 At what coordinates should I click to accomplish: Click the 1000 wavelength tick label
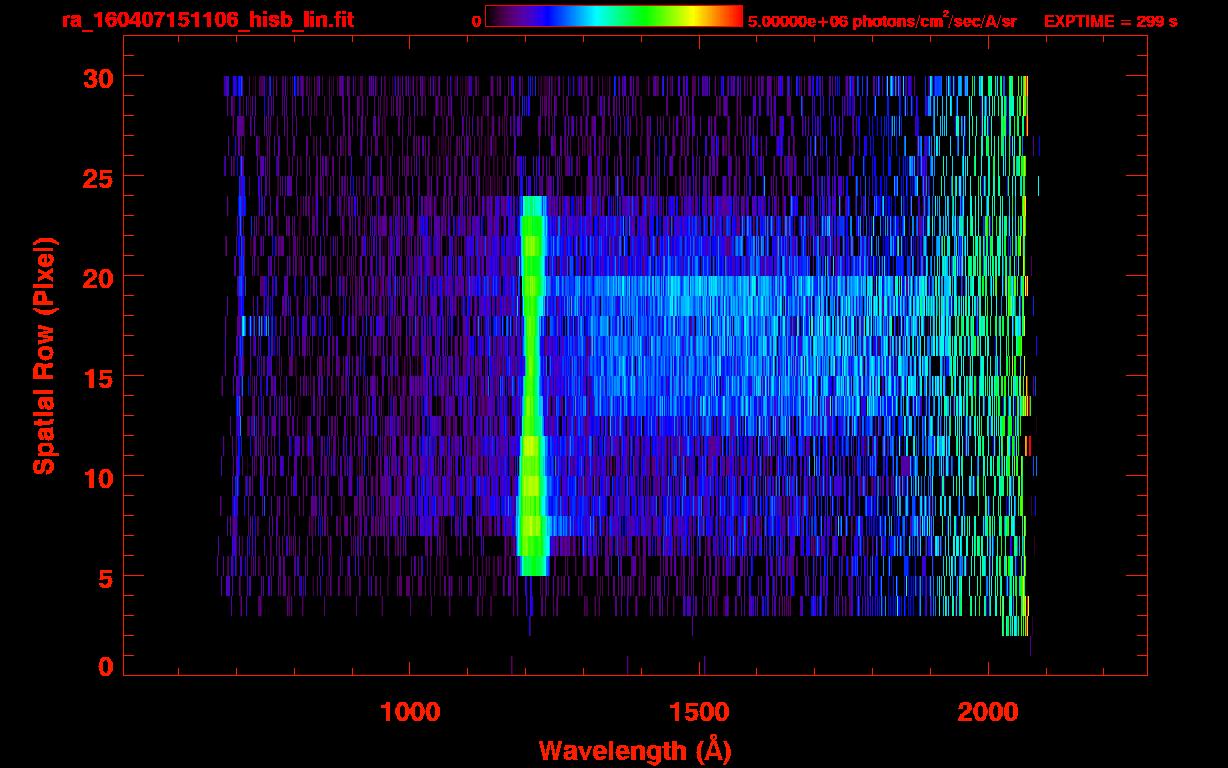click(410, 712)
